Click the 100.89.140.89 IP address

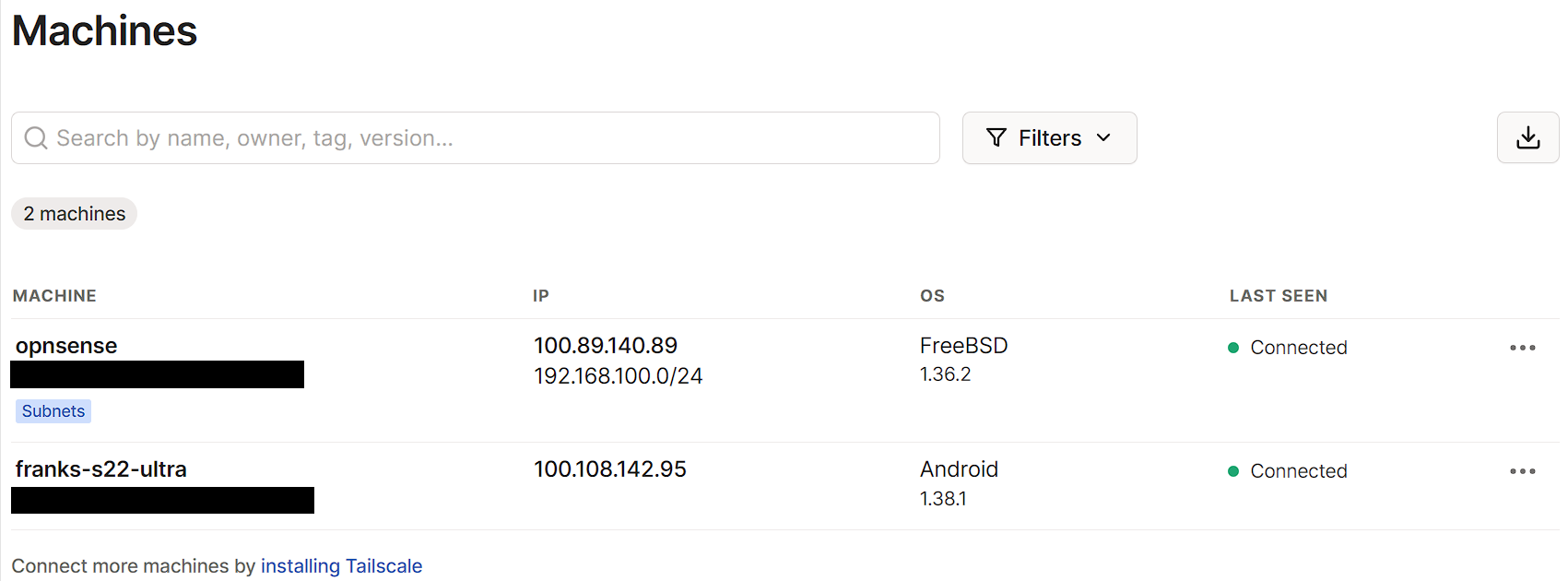point(605,346)
